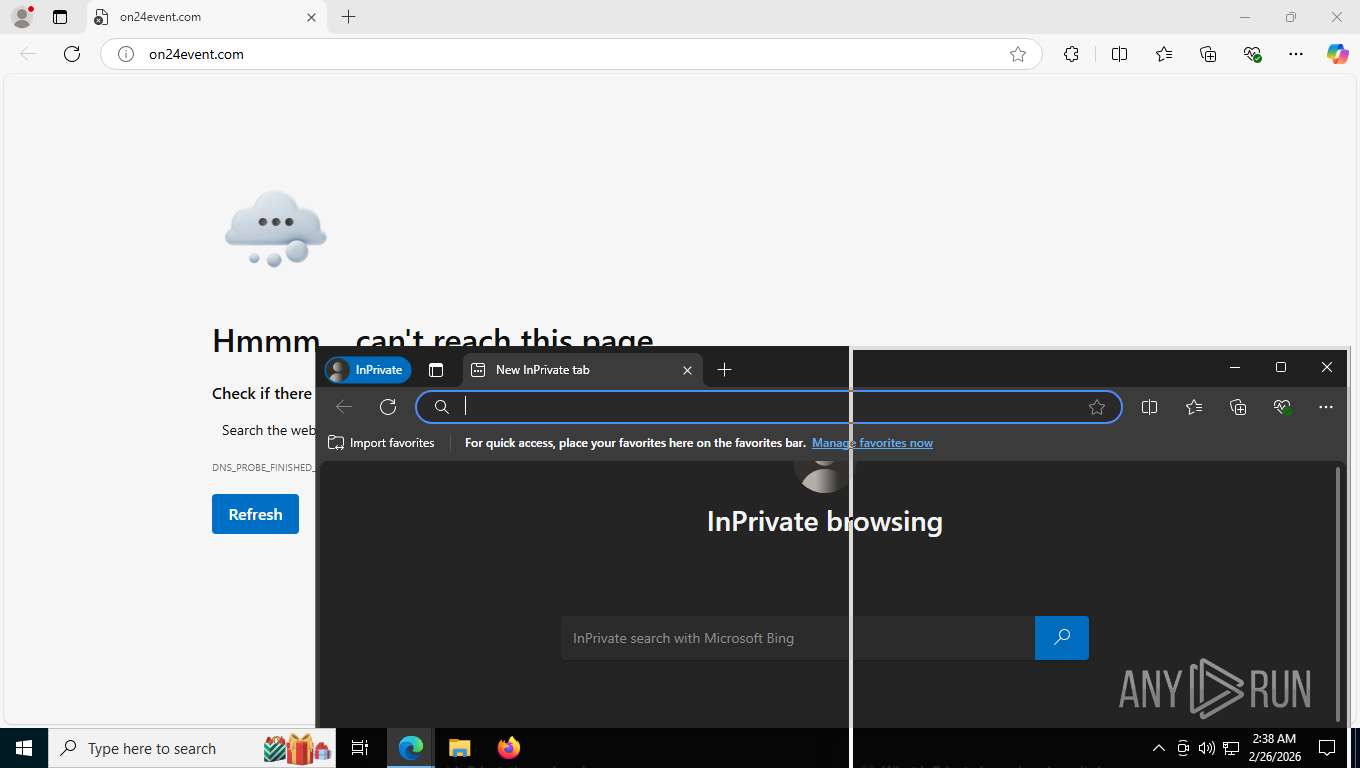
Task: Click the blue Refresh button on error page
Action: pyautogui.click(x=255, y=514)
